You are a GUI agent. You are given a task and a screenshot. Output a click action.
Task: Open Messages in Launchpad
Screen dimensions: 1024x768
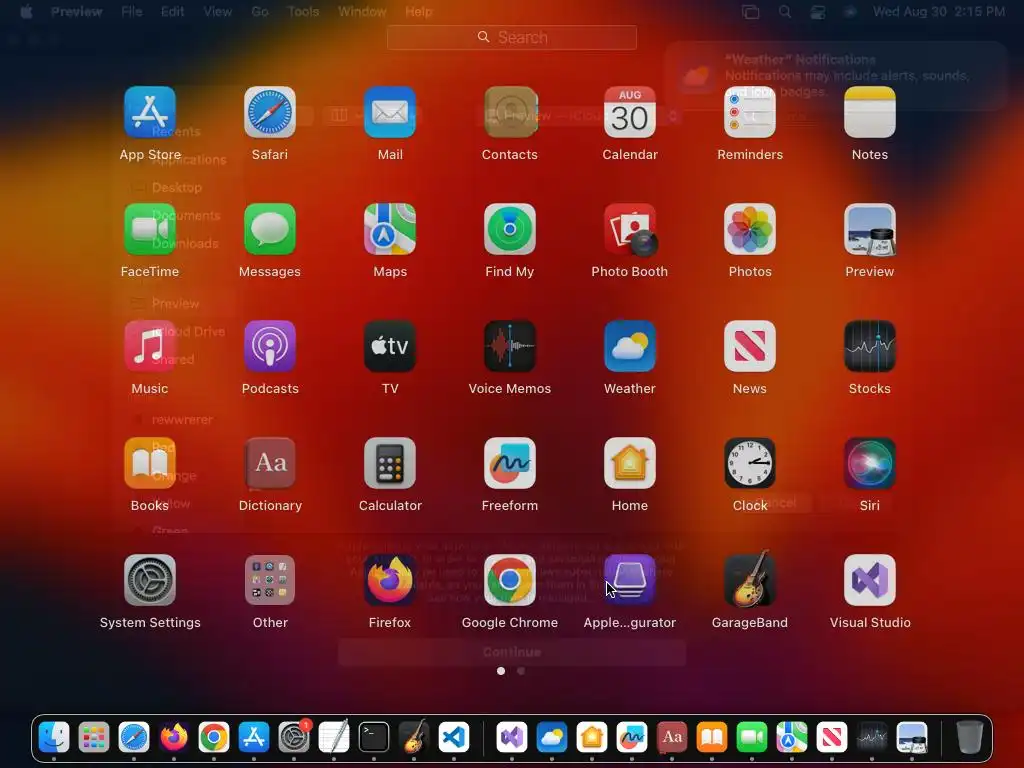point(270,229)
